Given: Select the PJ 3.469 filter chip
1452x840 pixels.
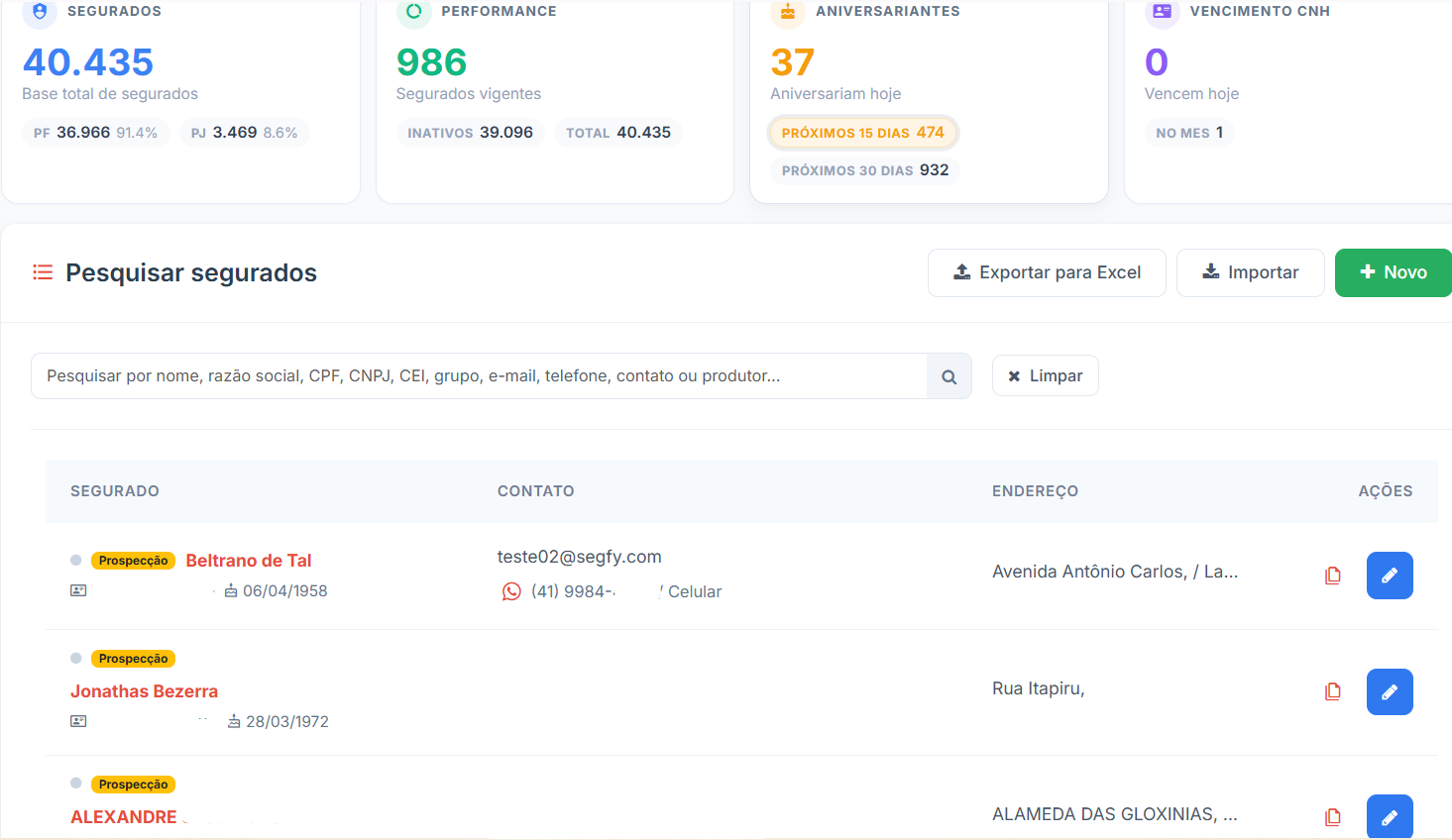Looking at the screenshot, I should pos(244,133).
